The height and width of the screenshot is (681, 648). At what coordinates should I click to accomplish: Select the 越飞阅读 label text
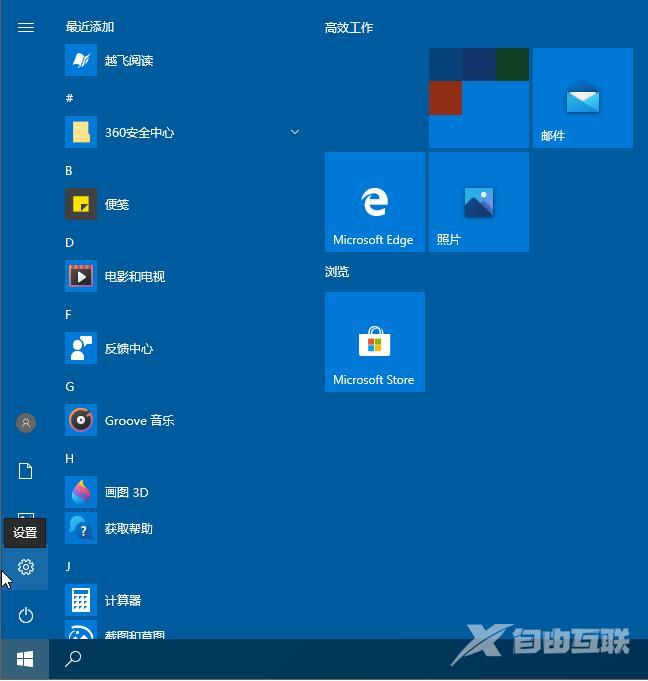coord(129,60)
